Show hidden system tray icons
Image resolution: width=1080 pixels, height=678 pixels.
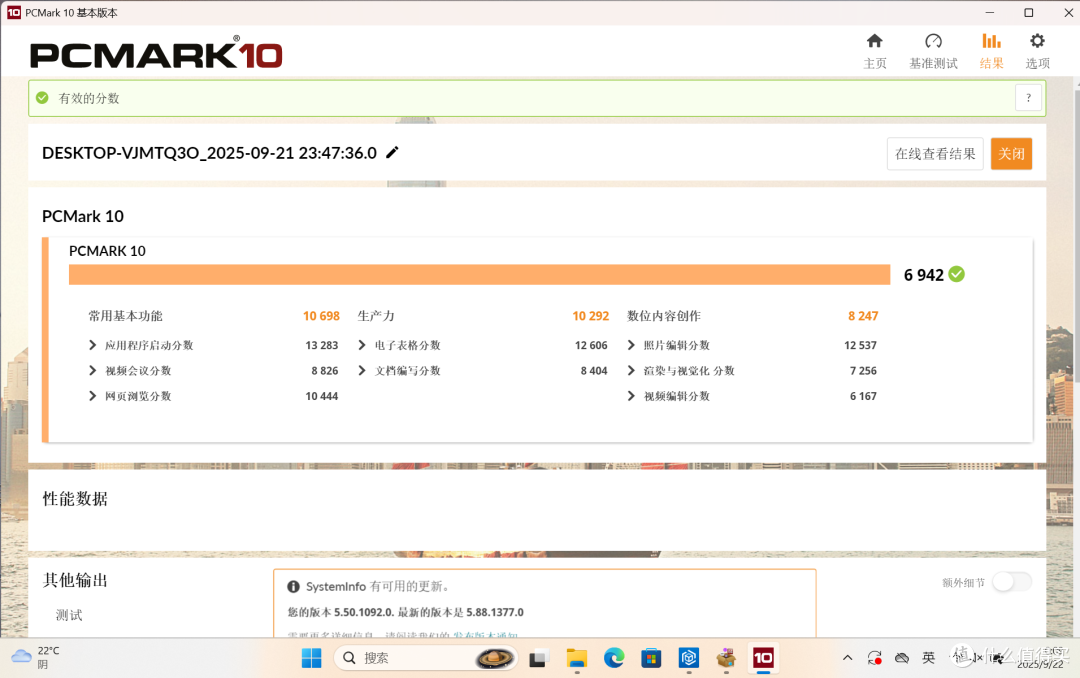click(x=848, y=658)
